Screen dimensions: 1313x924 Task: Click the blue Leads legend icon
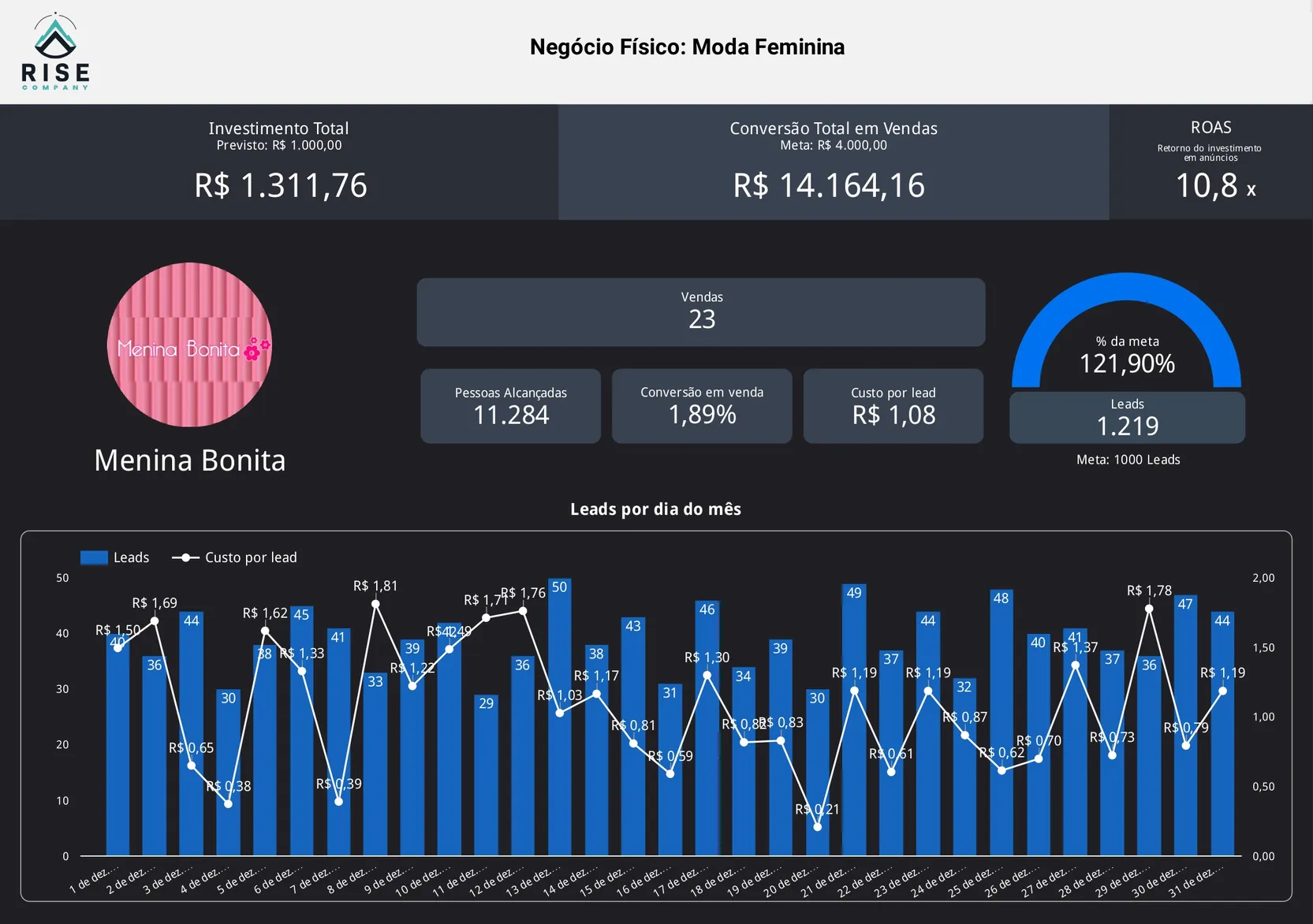pyautogui.click(x=94, y=557)
